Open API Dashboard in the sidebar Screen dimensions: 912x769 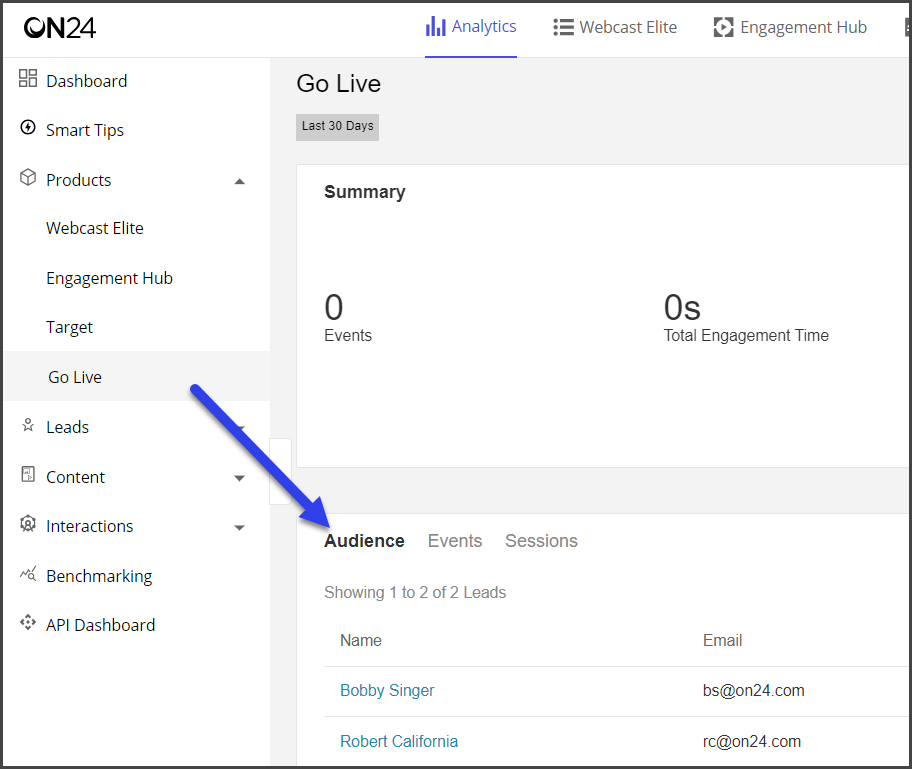(101, 625)
